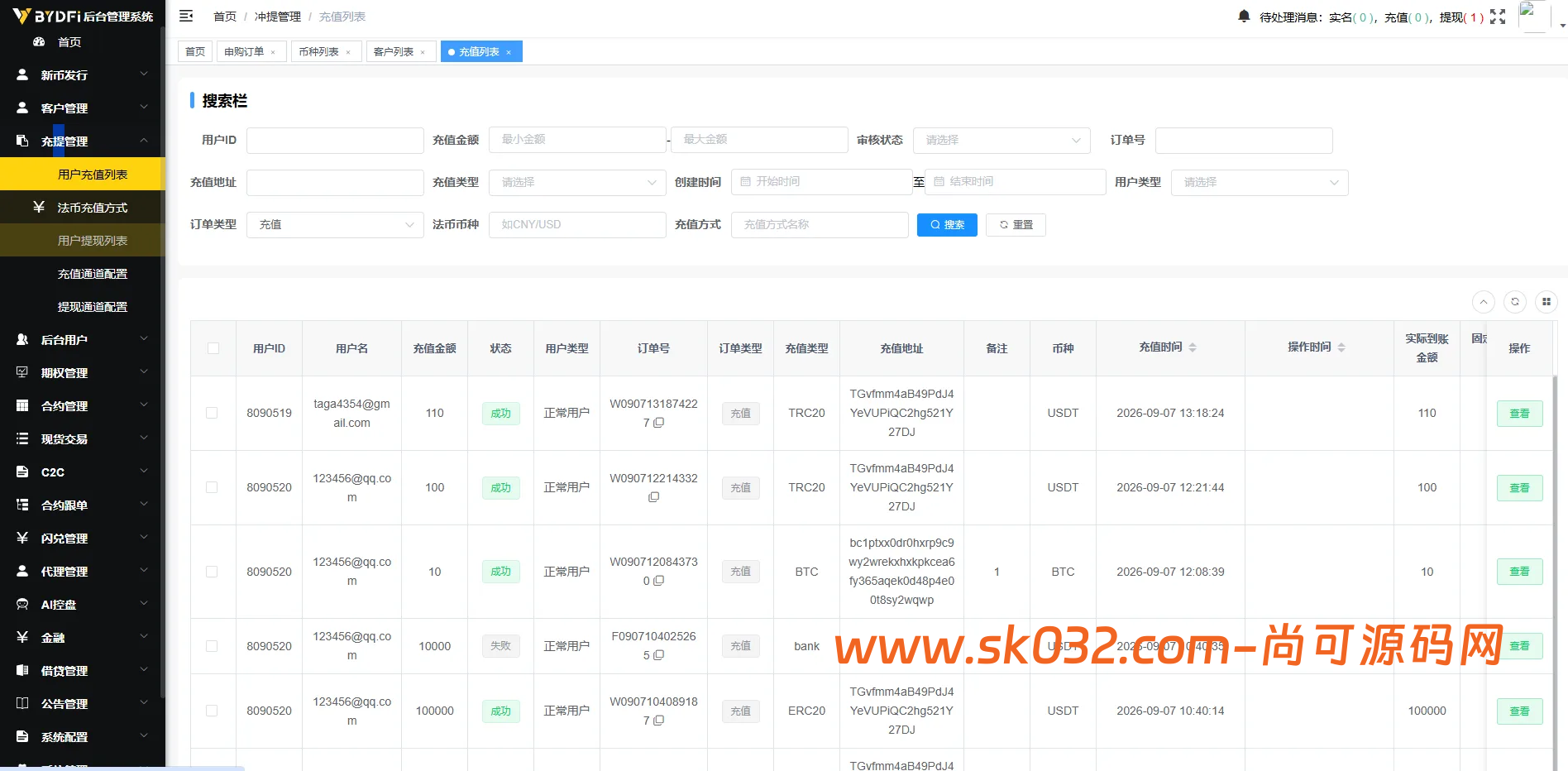Open the 用户类型 dropdown
Image resolution: width=1568 pixels, height=771 pixels.
[1260, 182]
